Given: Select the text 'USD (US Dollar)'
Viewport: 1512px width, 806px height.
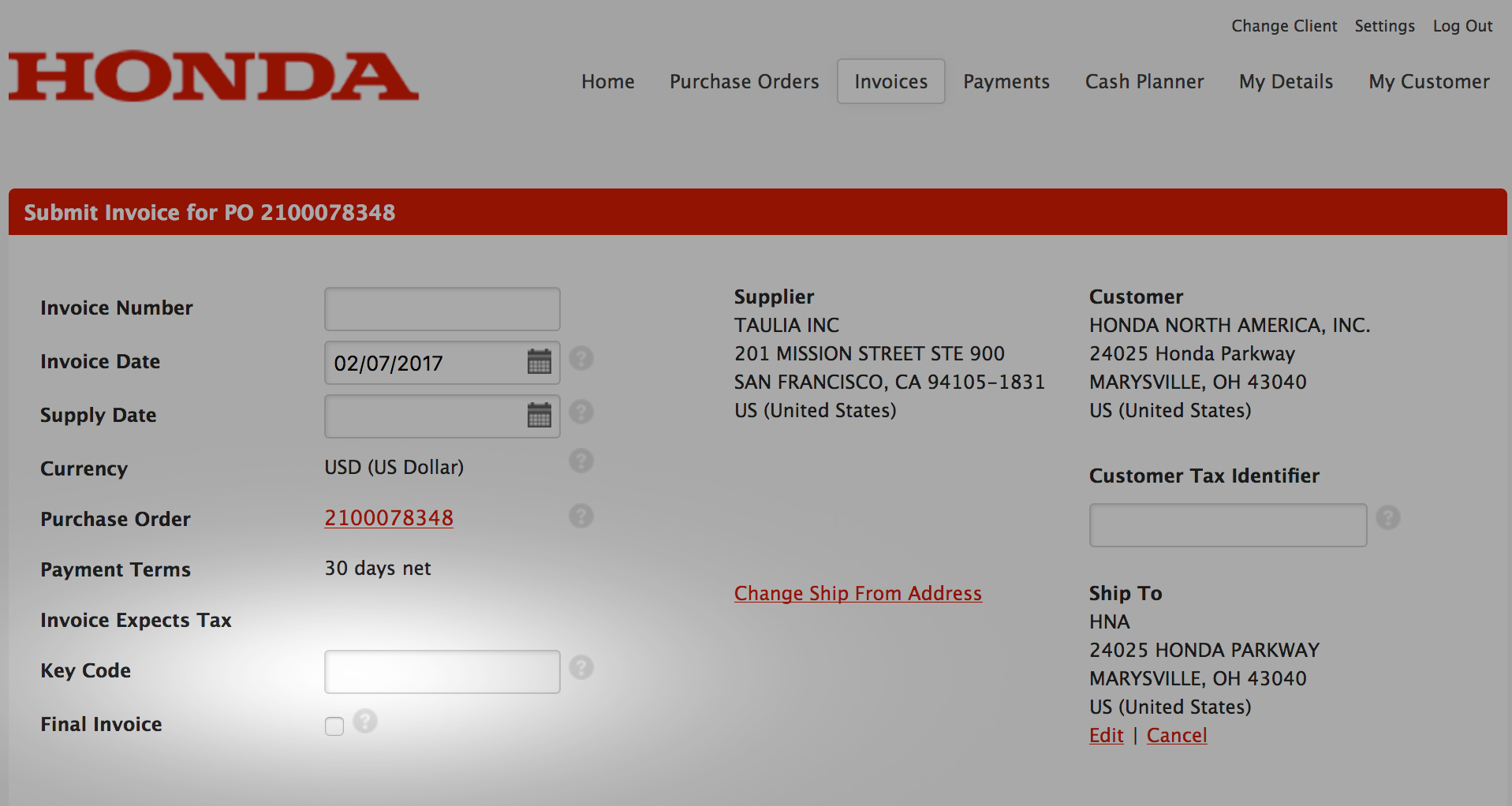Looking at the screenshot, I should pyautogui.click(x=394, y=468).
